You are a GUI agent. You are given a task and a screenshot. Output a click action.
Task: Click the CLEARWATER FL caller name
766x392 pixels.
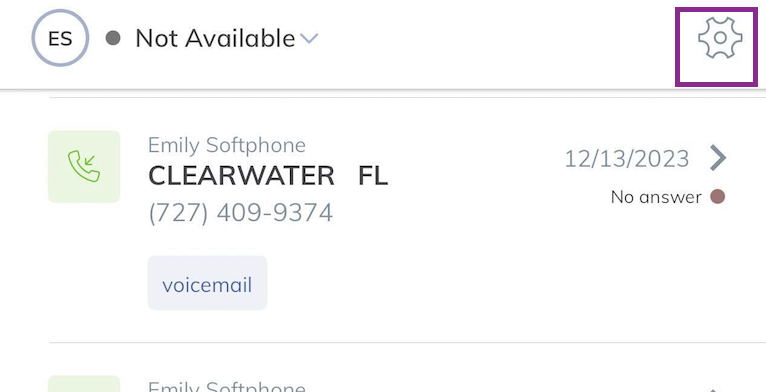pos(268,176)
